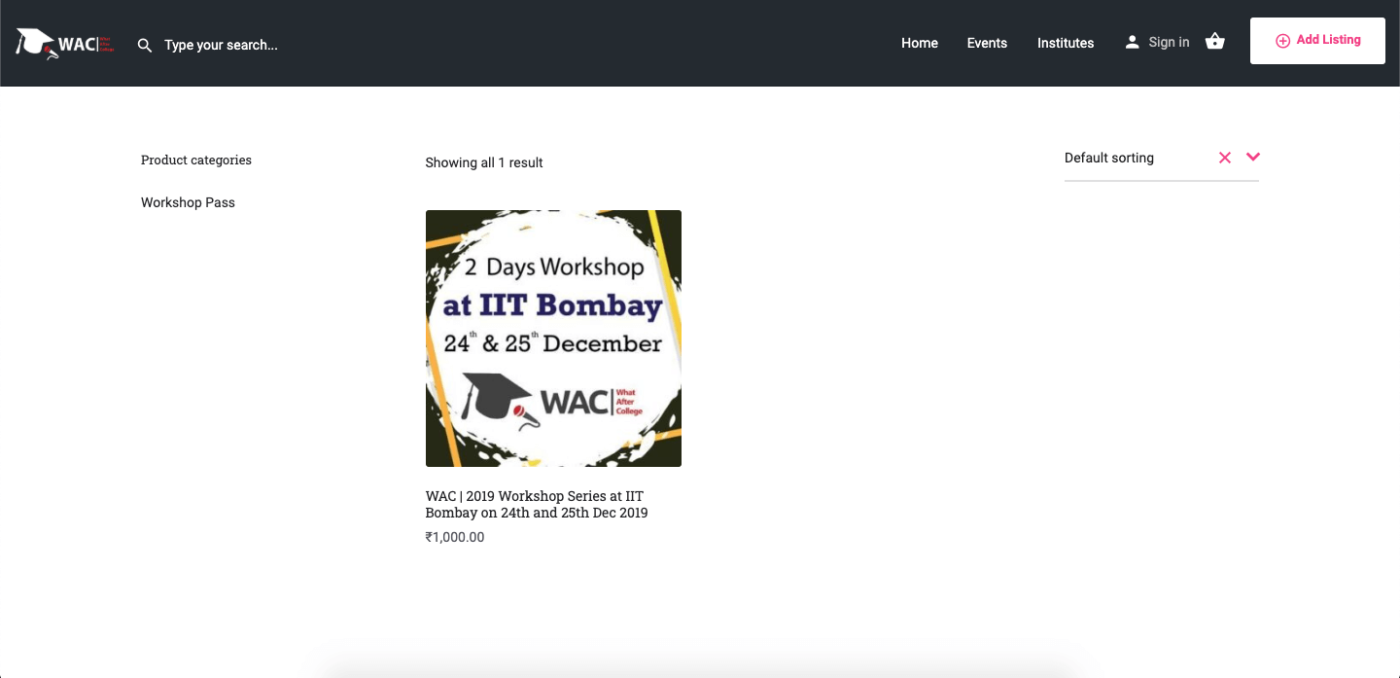Click the Add Listing button

pyautogui.click(x=1317, y=41)
